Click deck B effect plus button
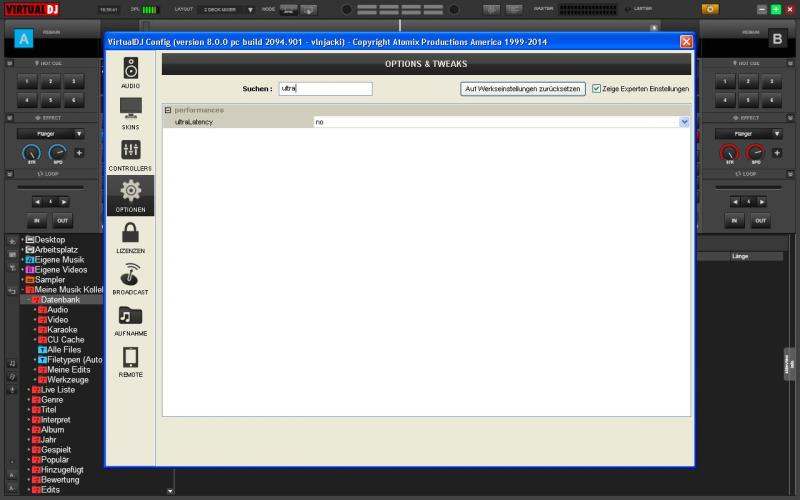This screenshot has height=500, width=800. [x=777, y=153]
